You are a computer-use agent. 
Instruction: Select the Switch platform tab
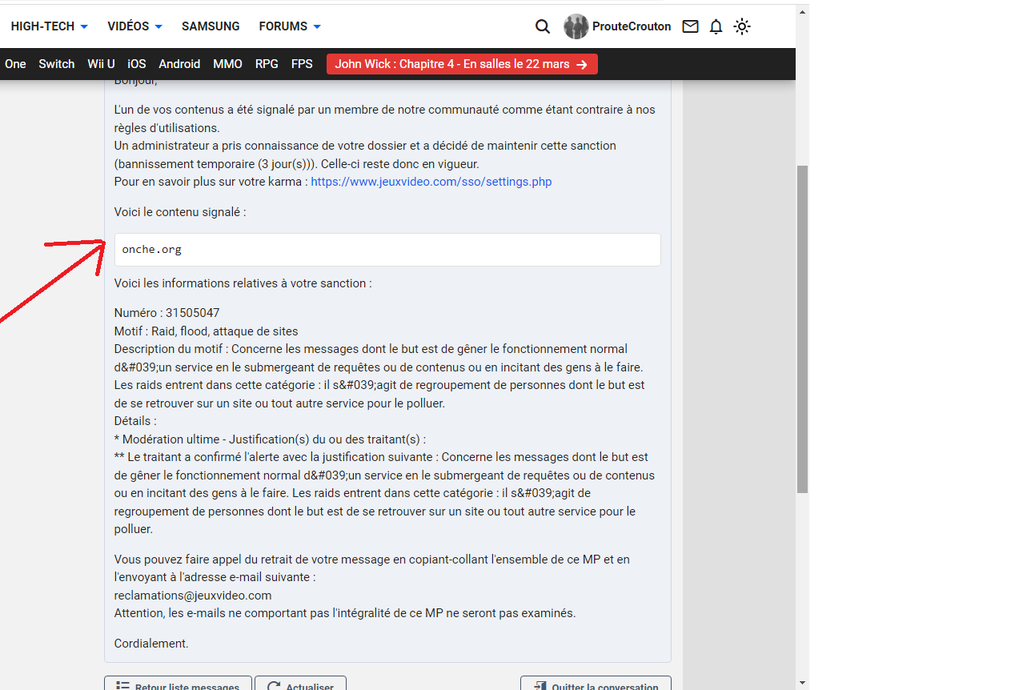(57, 64)
